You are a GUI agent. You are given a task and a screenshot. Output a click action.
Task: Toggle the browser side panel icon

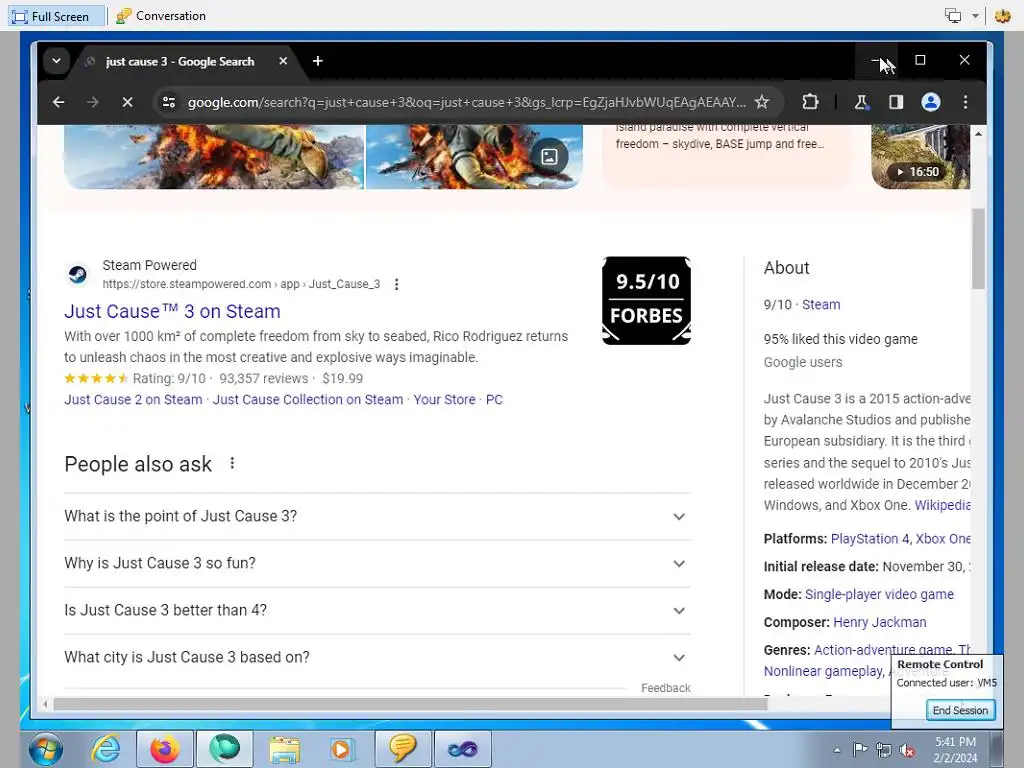pos(896,102)
